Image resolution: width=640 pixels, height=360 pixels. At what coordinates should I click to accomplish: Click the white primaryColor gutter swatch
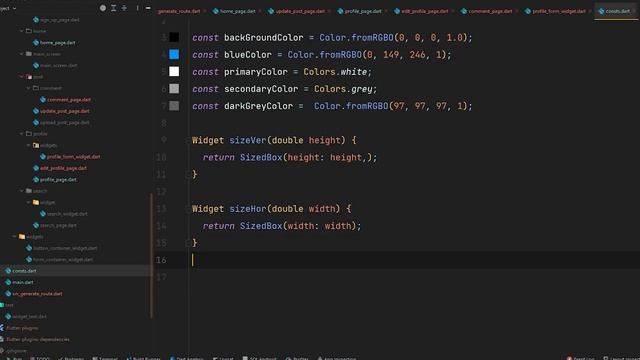tap(174, 71)
